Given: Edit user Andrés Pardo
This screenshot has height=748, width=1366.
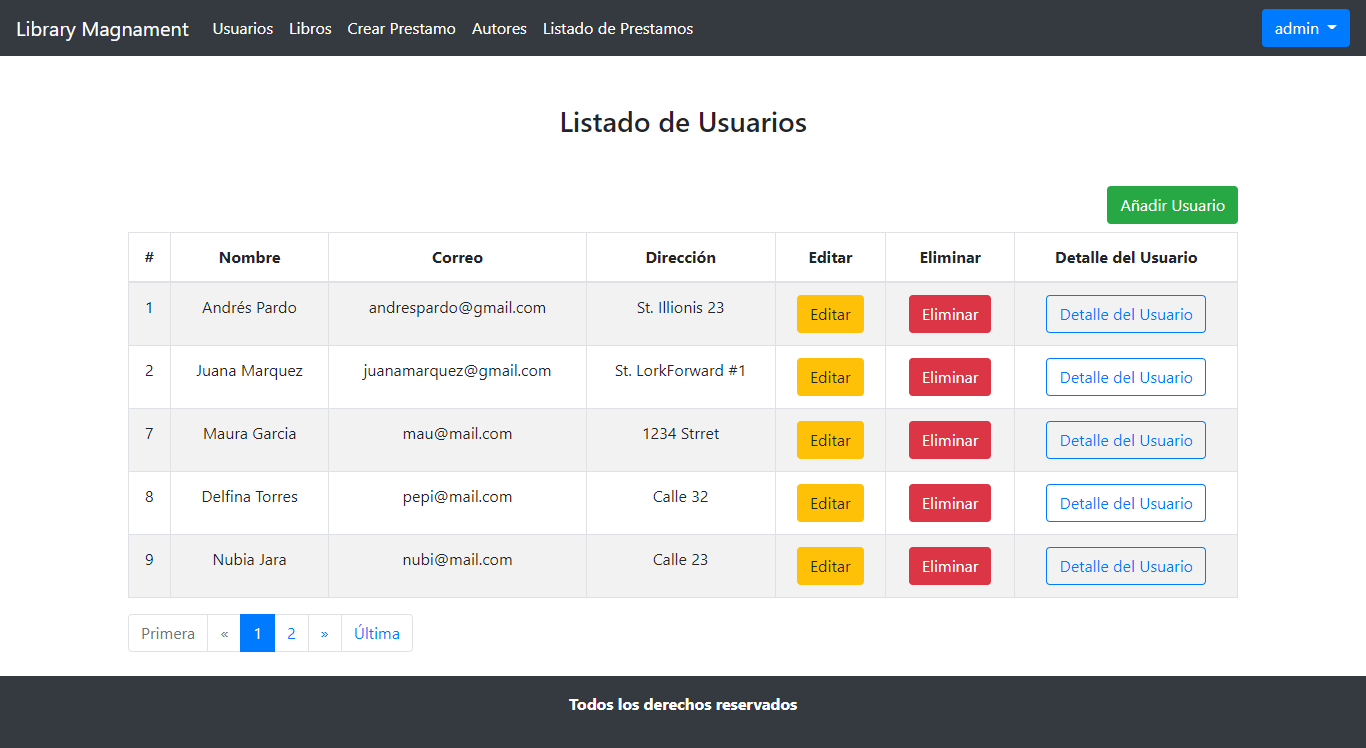Looking at the screenshot, I should (x=830, y=314).
